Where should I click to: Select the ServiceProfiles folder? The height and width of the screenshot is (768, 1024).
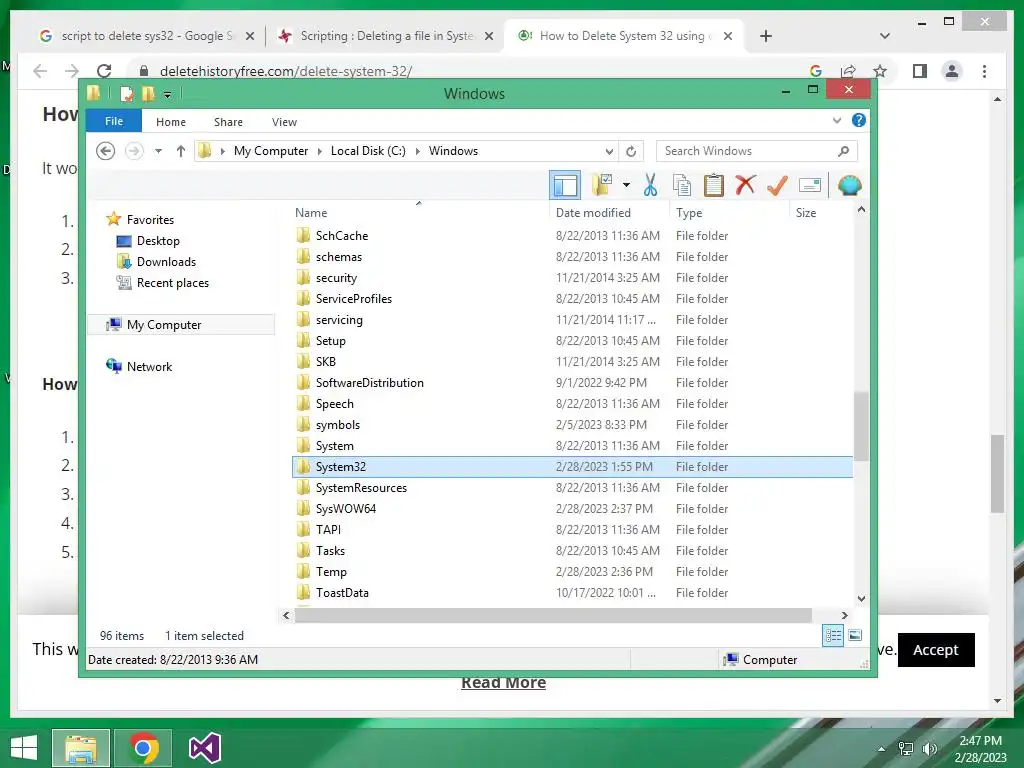pyautogui.click(x=572, y=298)
